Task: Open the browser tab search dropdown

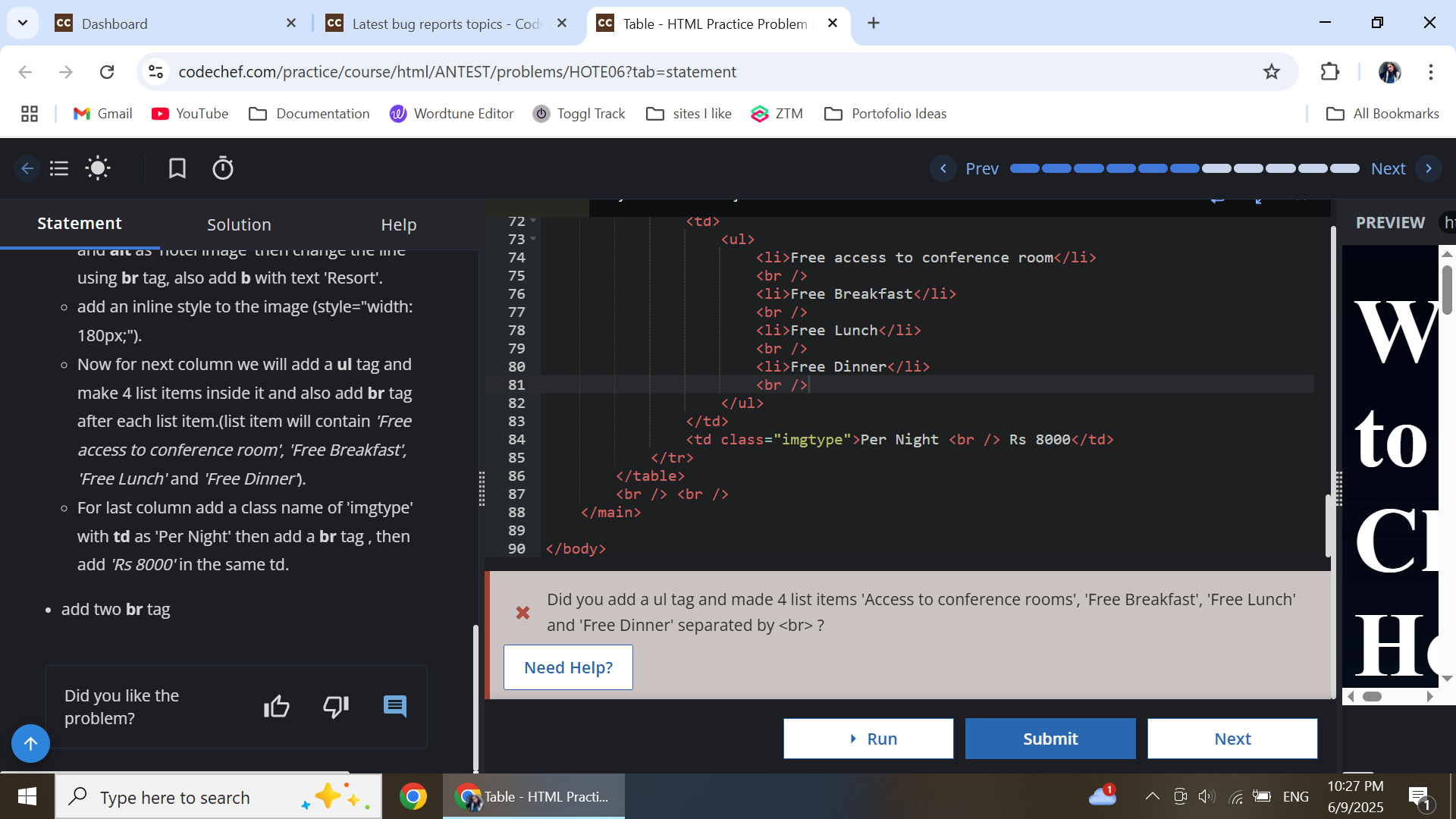Action: point(23,23)
